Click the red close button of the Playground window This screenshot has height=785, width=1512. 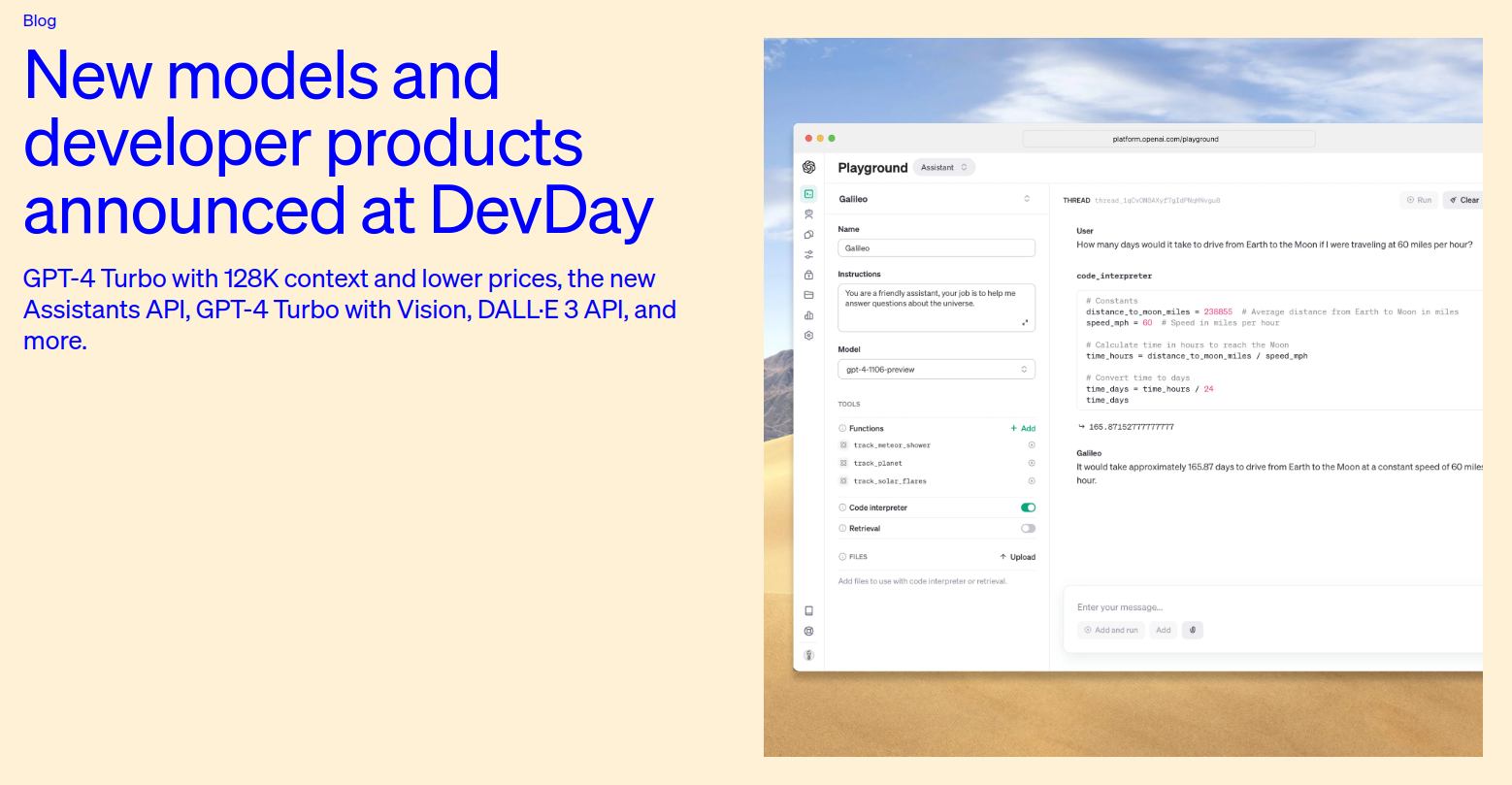point(808,139)
